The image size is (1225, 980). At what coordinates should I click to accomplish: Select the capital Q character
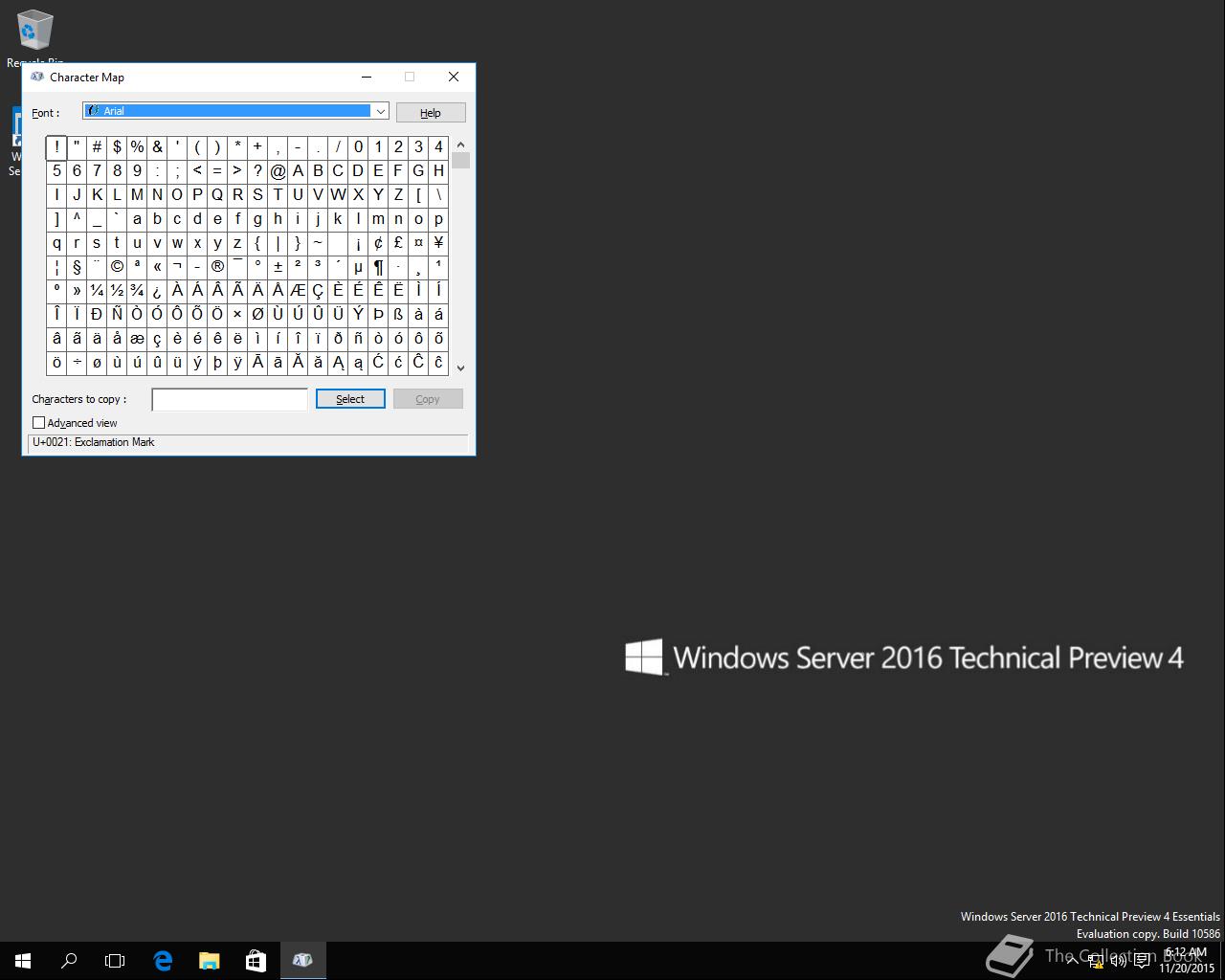coord(217,194)
